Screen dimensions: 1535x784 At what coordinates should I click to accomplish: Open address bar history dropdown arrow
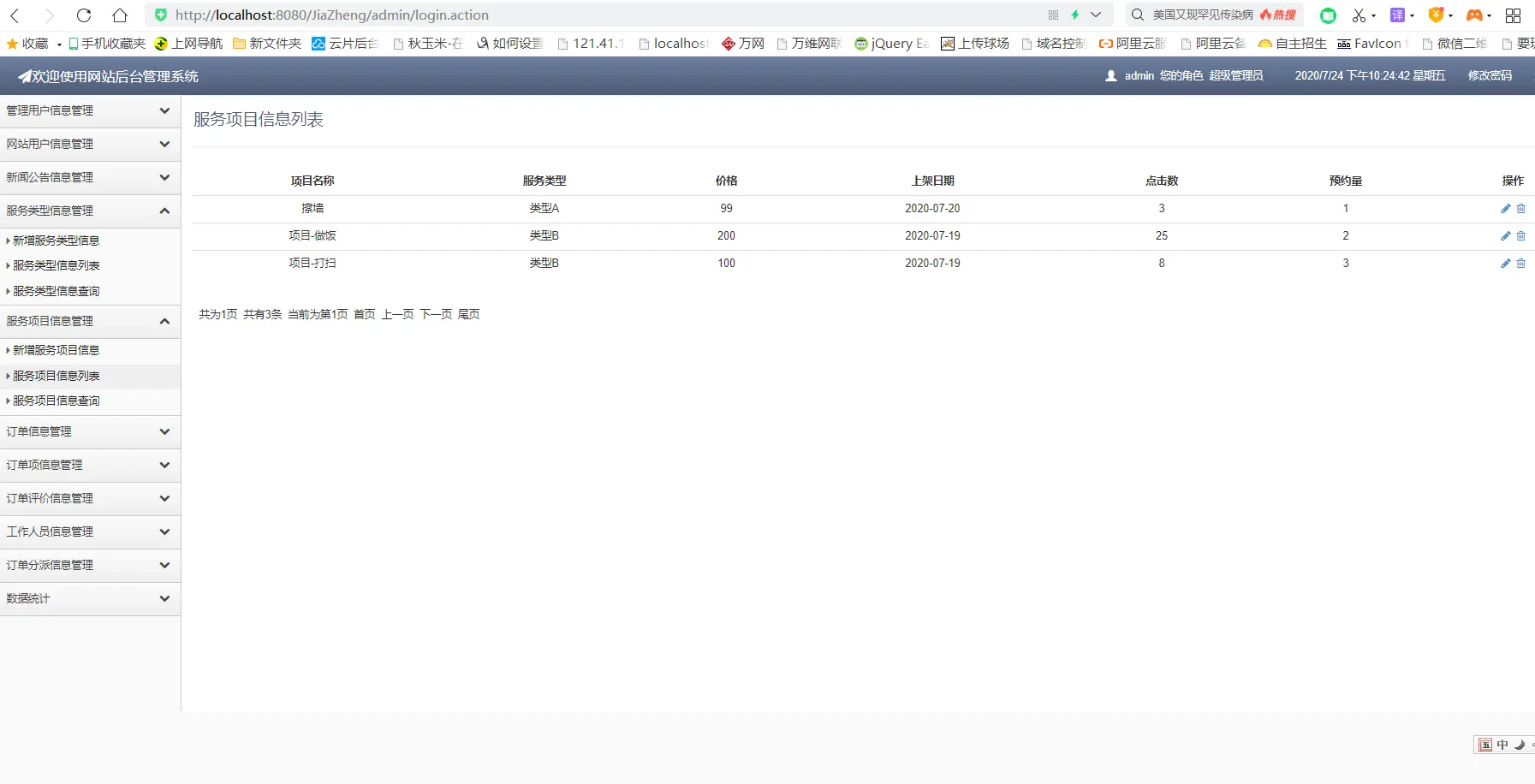click(1096, 15)
